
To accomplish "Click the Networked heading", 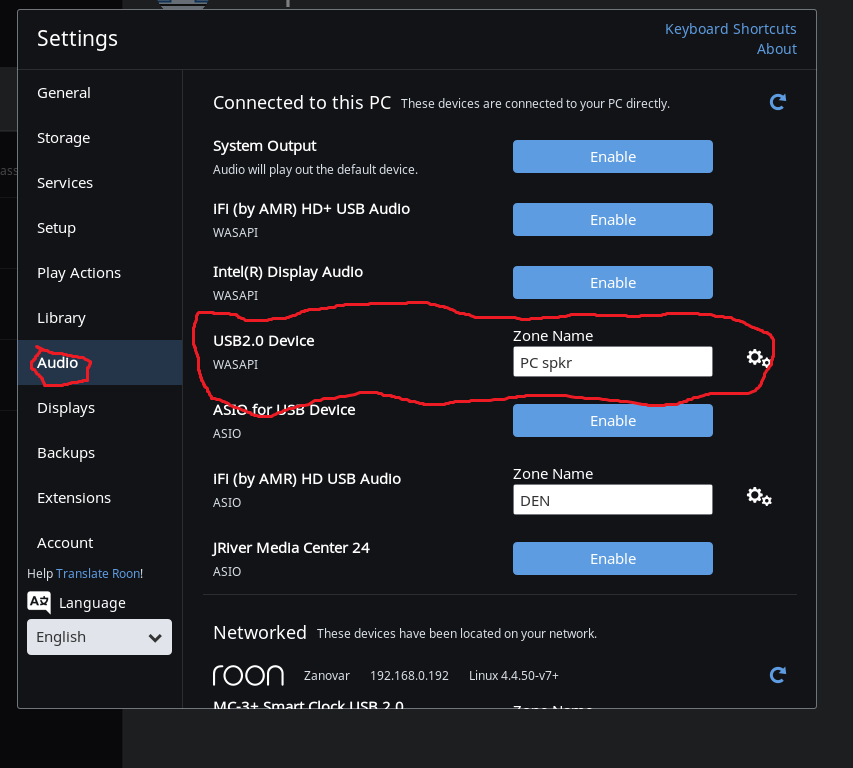I will click(259, 633).
